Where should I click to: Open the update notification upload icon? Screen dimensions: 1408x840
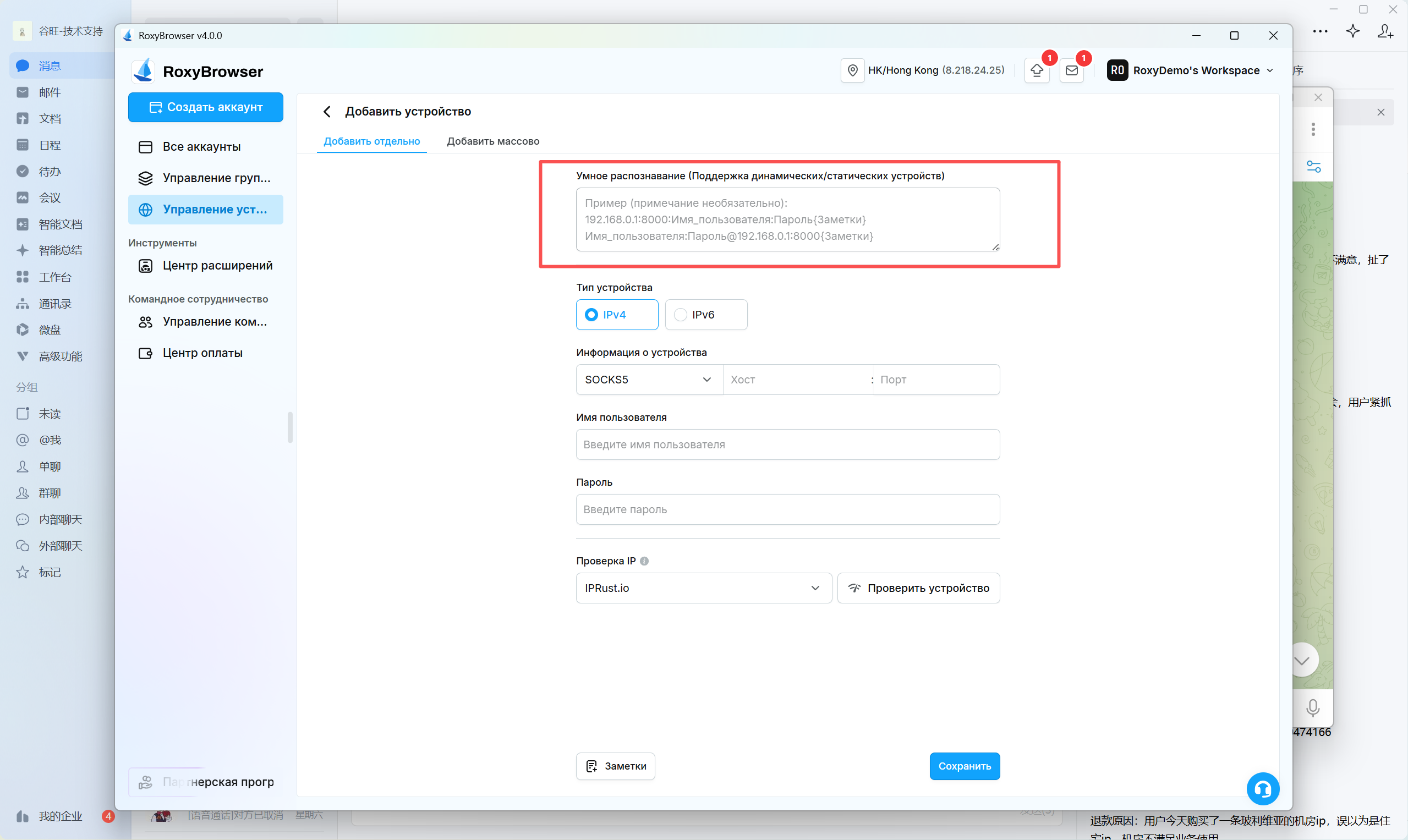(x=1037, y=70)
